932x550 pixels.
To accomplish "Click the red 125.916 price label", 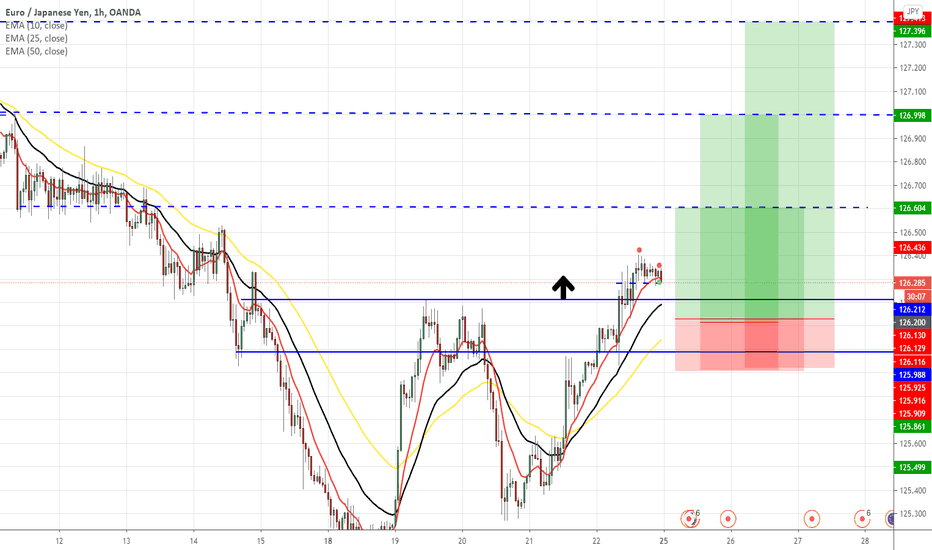I will tap(912, 401).
